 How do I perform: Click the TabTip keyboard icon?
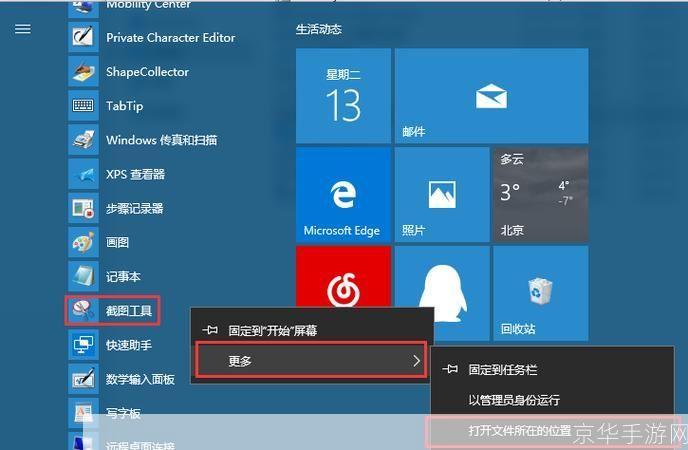click(83, 106)
